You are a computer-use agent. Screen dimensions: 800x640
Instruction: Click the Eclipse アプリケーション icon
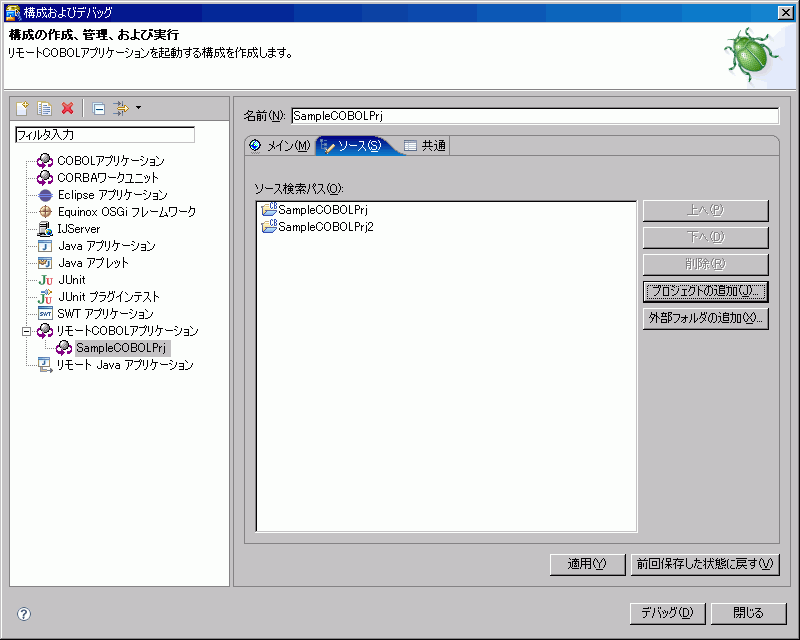click(x=45, y=195)
